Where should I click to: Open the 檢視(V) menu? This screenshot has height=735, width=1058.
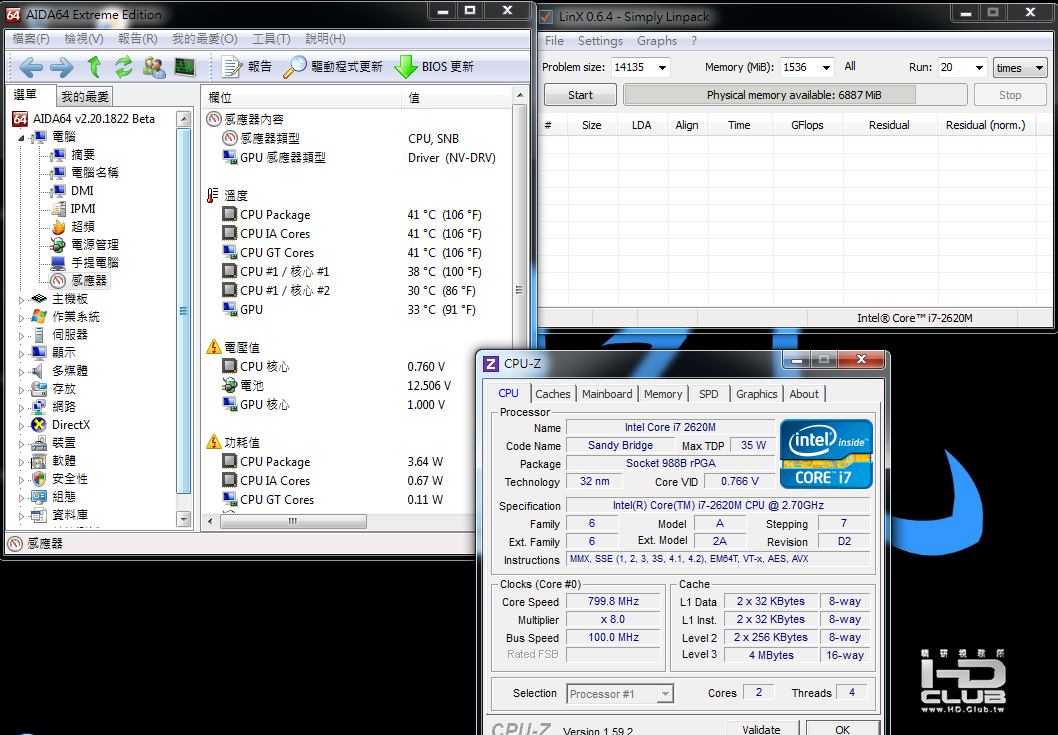(x=84, y=39)
